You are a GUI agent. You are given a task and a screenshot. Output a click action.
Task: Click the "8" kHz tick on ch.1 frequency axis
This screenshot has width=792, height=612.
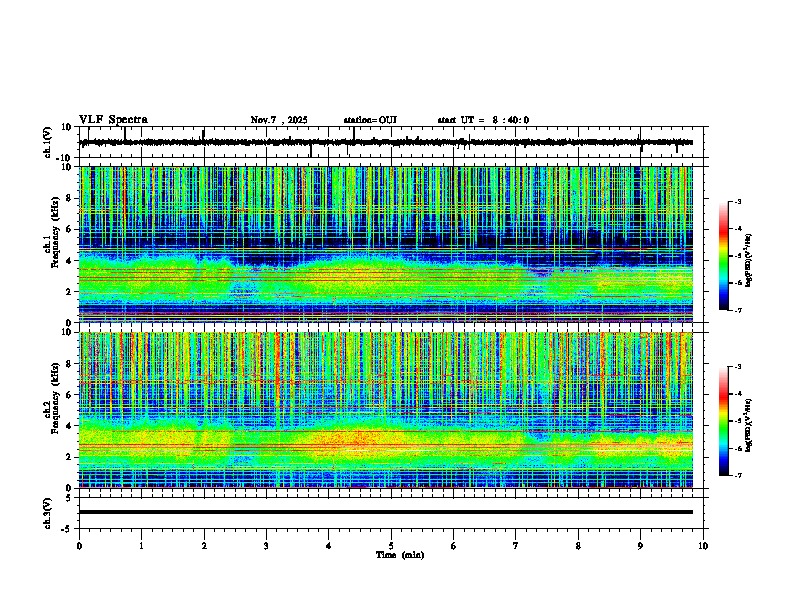[x=71, y=198]
